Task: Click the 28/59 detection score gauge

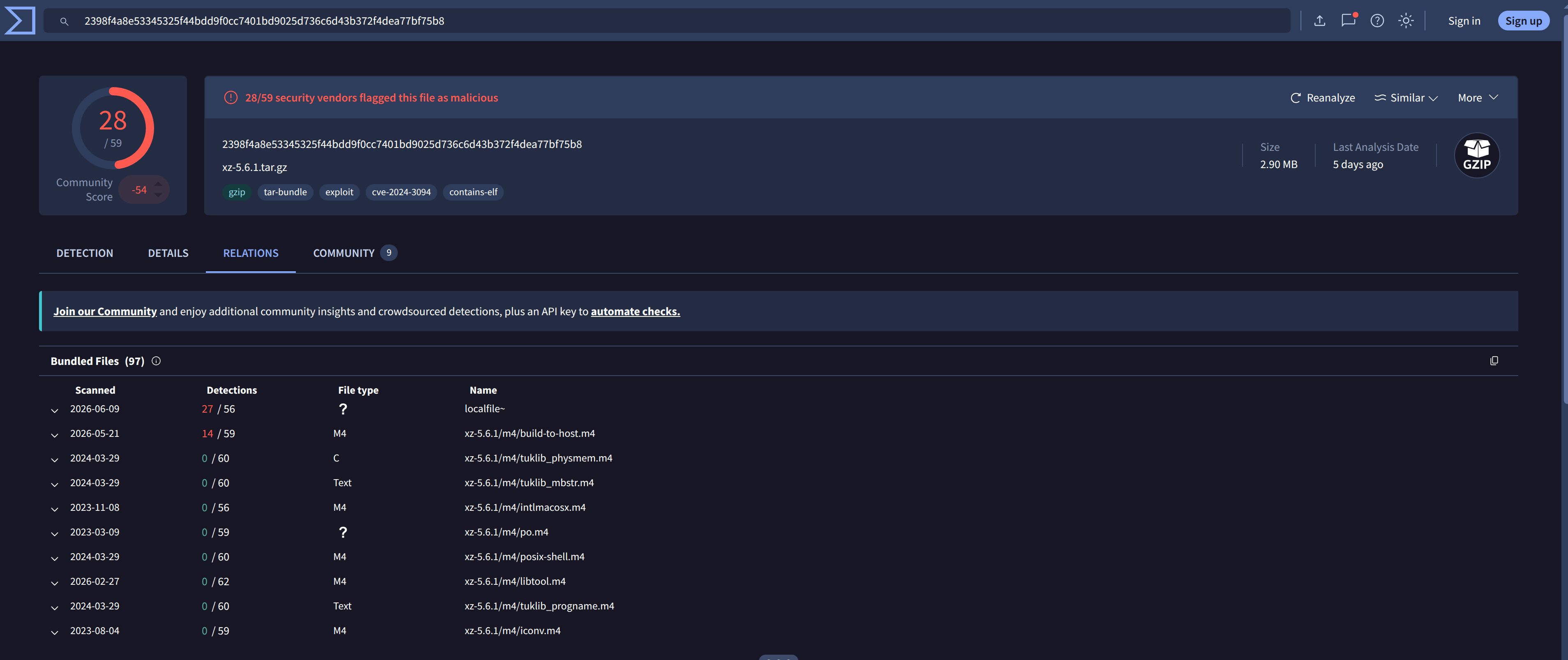Action: click(113, 128)
